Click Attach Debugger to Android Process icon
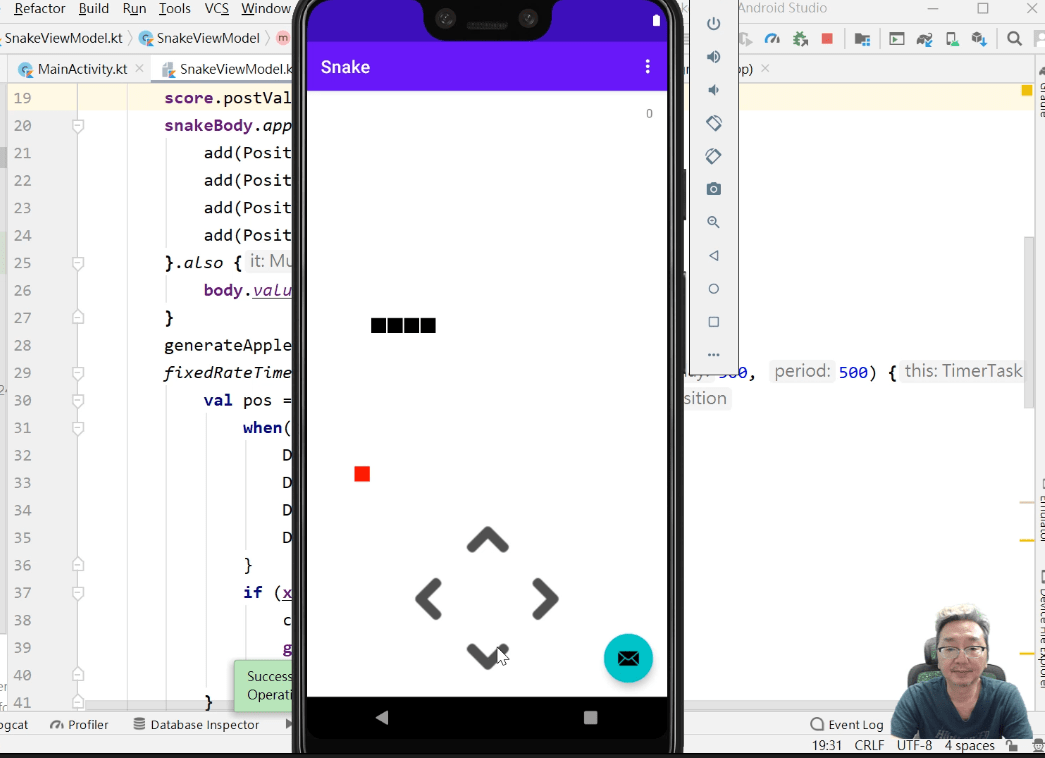 click(800, 39)
